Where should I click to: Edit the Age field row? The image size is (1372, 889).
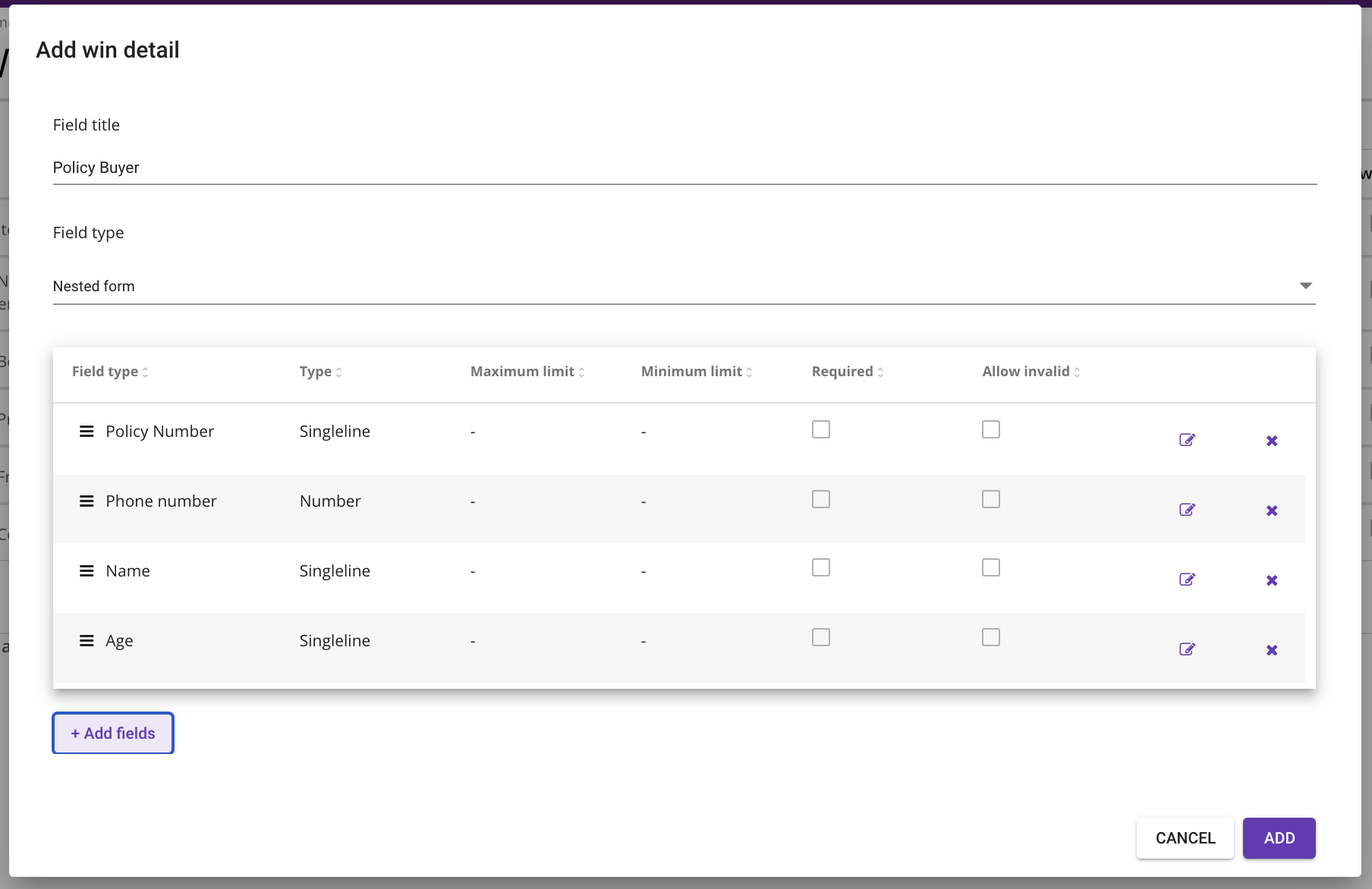pos(1187,649)
